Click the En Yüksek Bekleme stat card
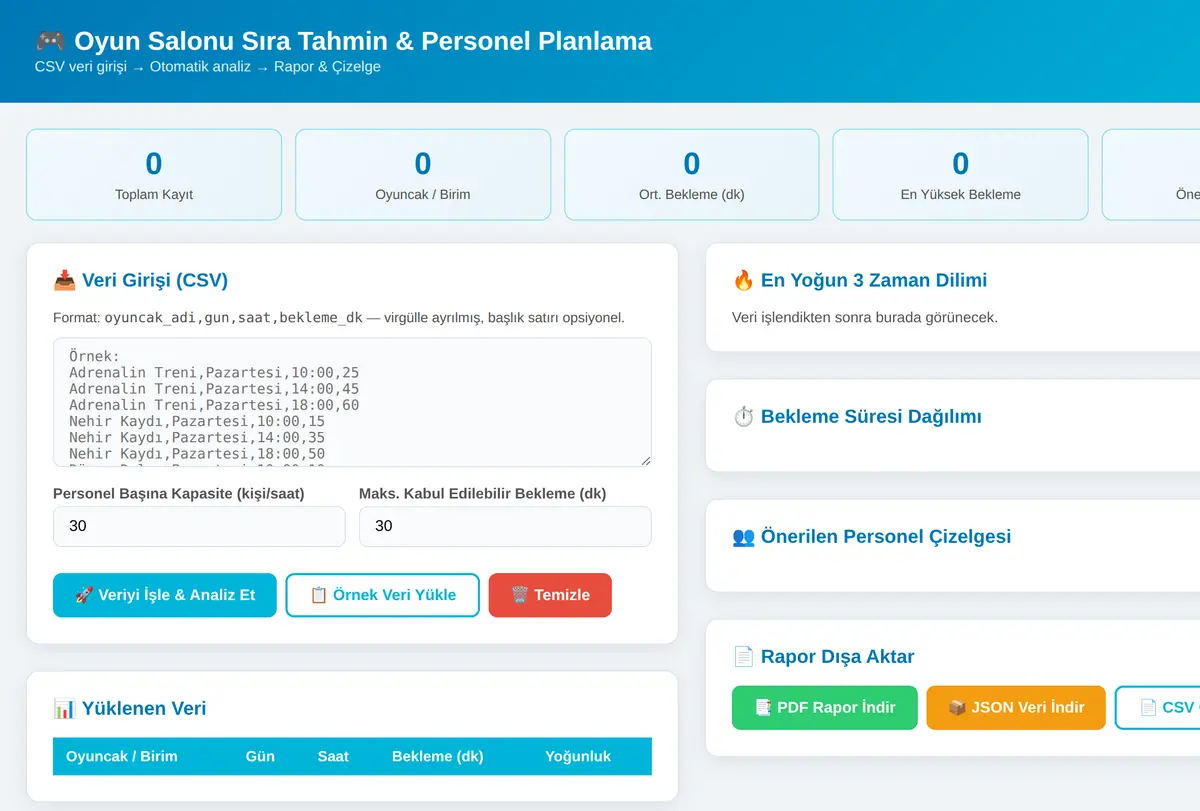1200x811 pixels. [960, 175]
